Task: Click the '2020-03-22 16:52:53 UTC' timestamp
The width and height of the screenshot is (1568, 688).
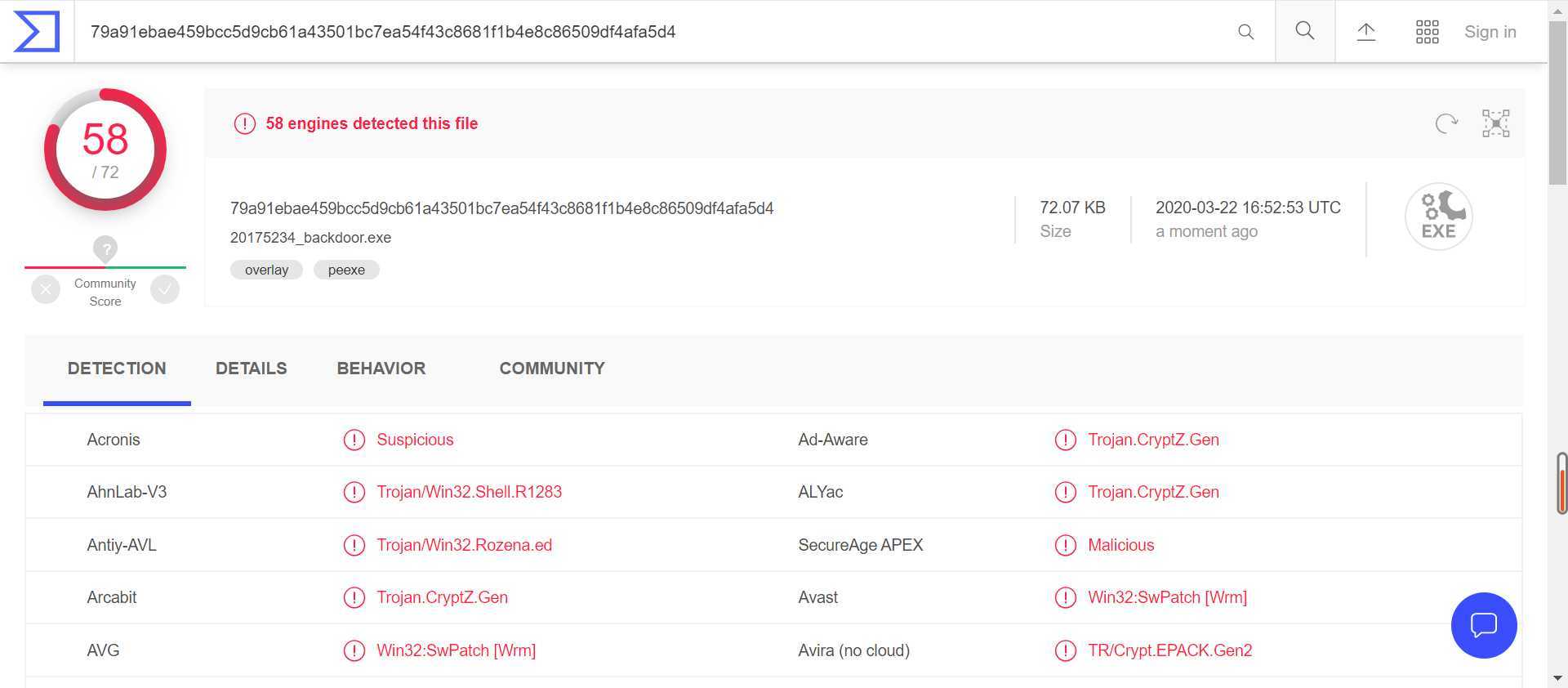Action: coord(1248,208)
